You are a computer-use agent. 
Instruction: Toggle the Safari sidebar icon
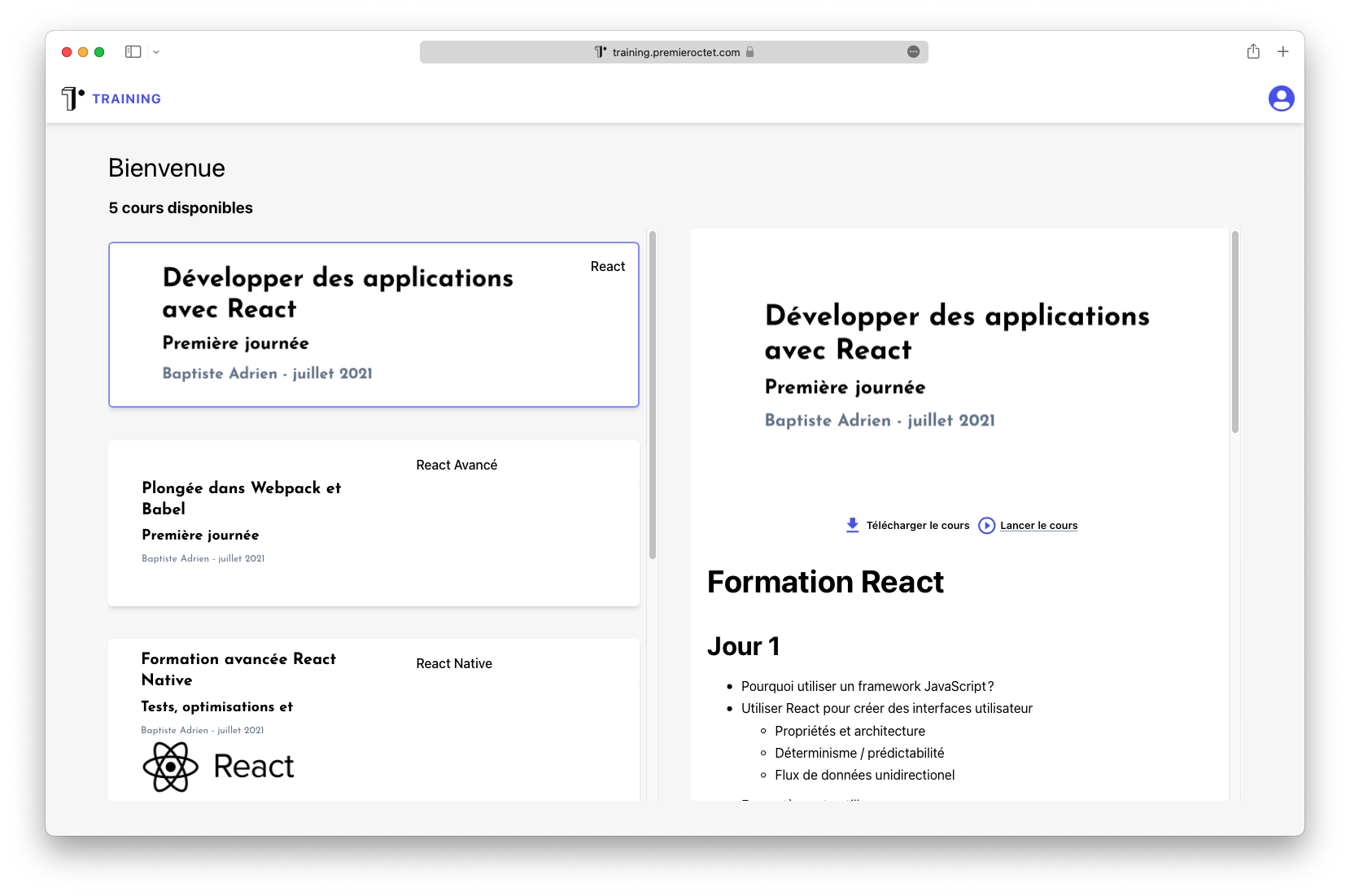[133, 52]
